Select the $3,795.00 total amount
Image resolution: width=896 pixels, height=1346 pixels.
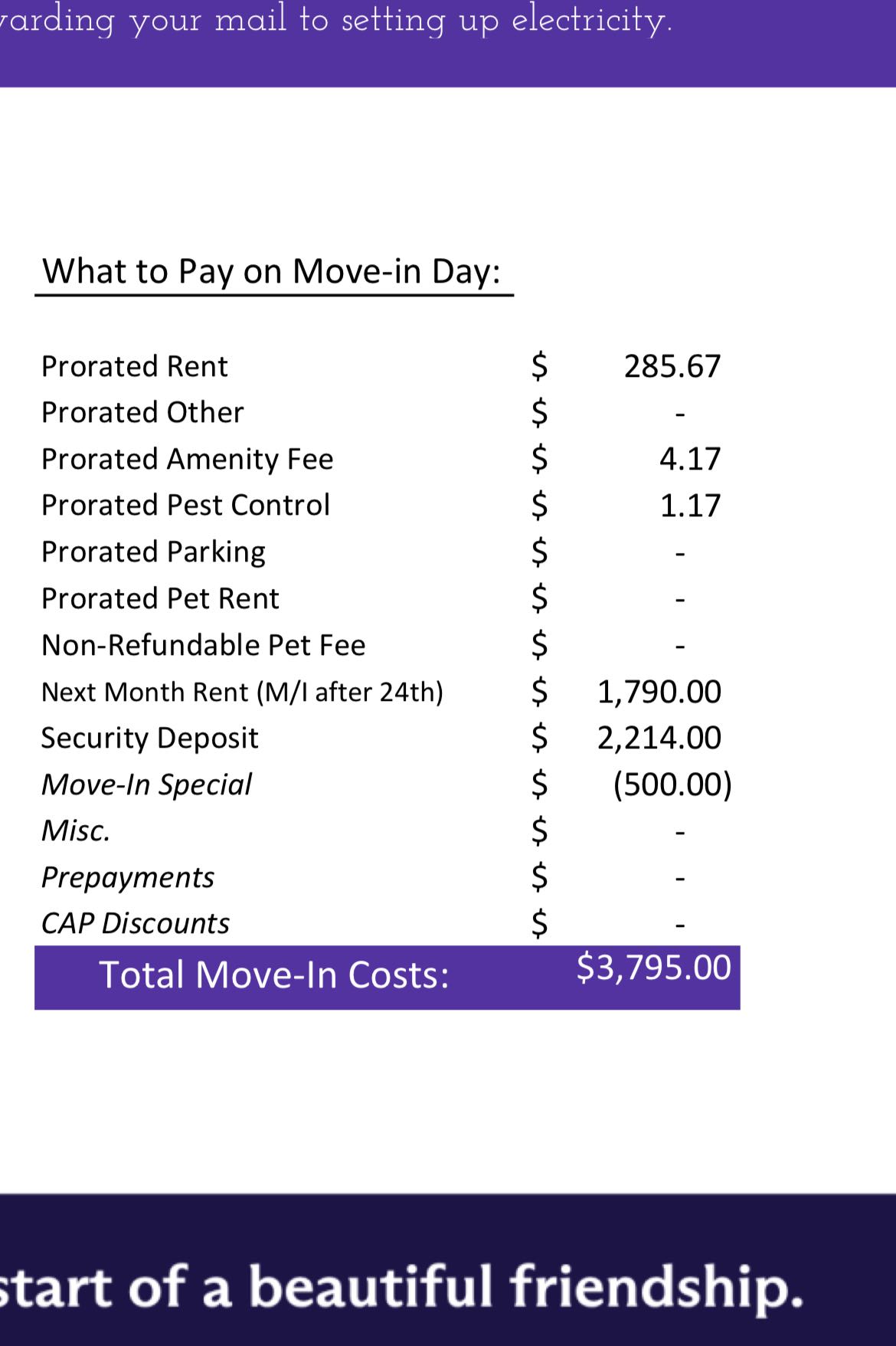[x=653, y=968]
